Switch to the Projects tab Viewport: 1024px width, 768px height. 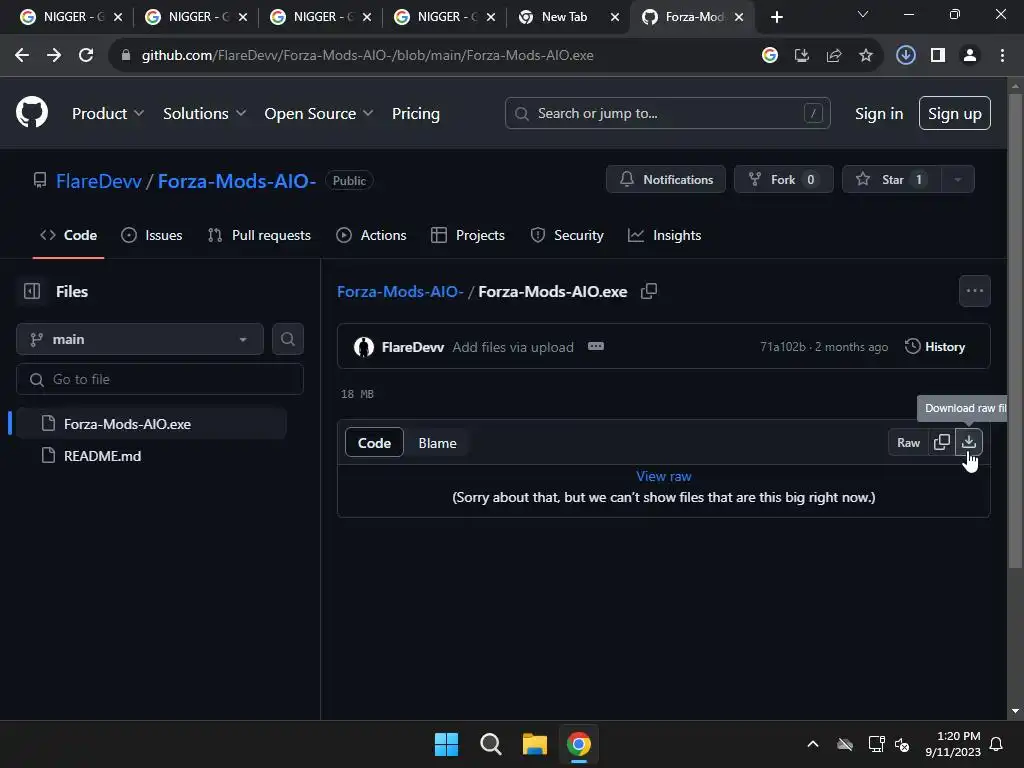click(x=468, y=235)
